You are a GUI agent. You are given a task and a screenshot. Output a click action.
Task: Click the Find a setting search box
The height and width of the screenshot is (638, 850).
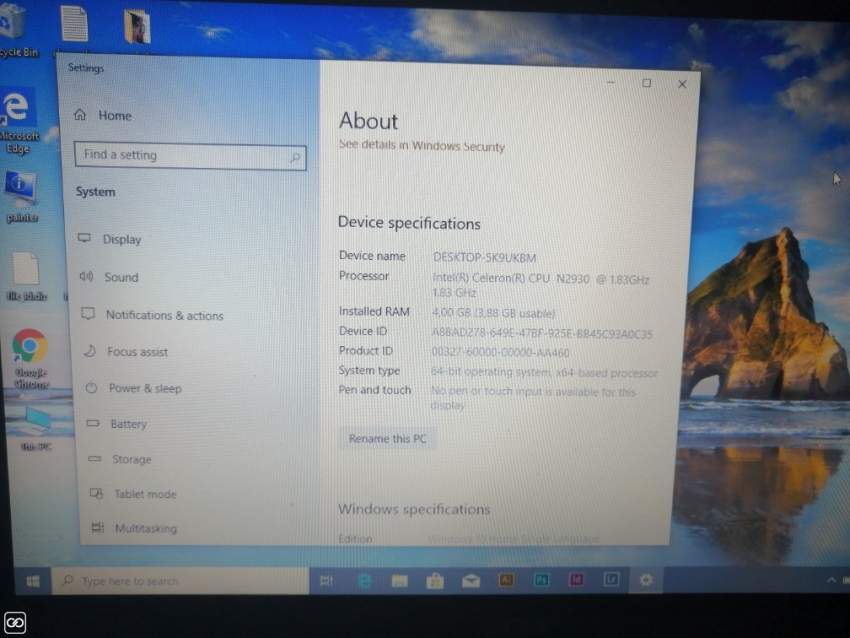pyautogui.click(x=190, y=155)
